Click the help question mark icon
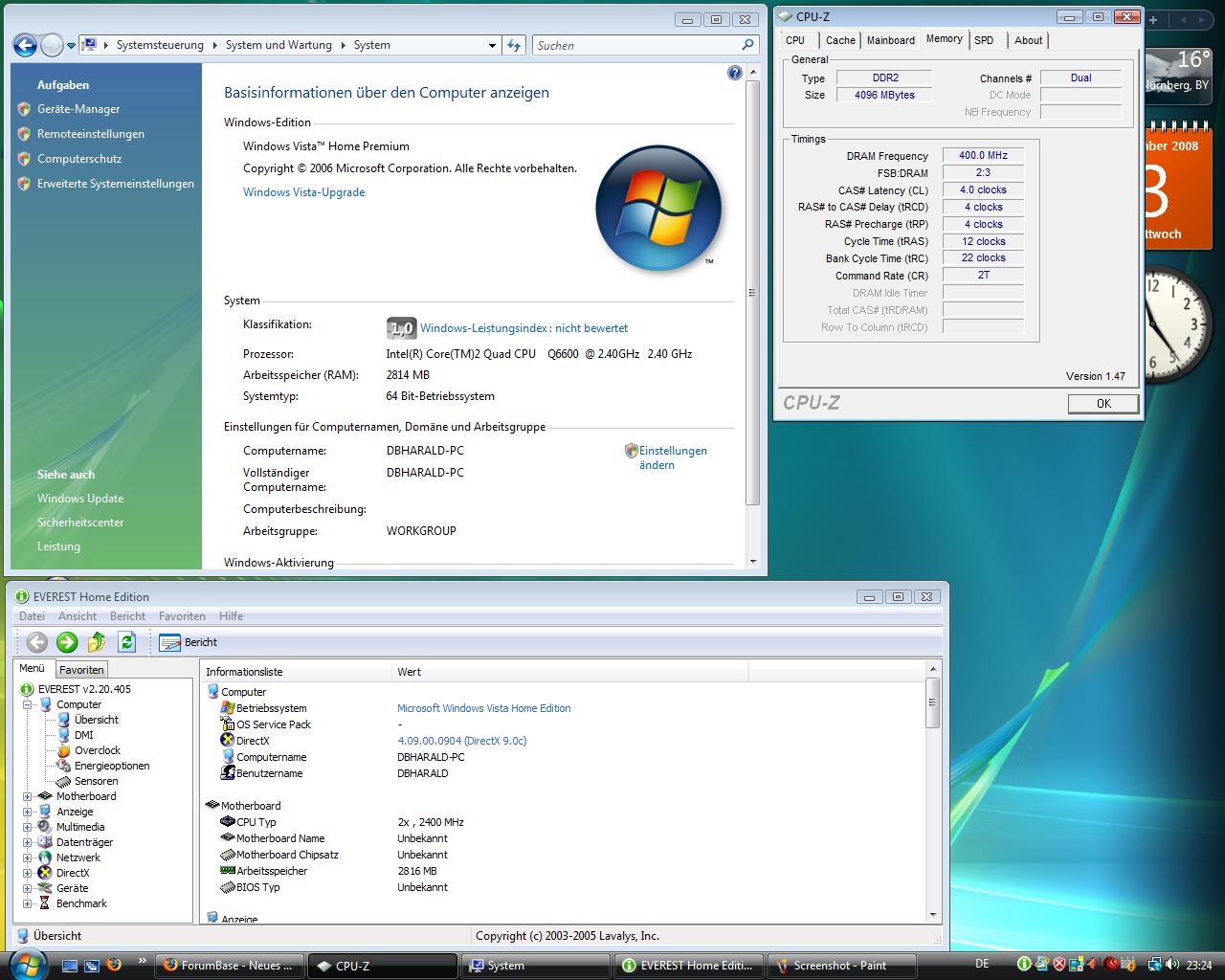 tap(734, 73)
